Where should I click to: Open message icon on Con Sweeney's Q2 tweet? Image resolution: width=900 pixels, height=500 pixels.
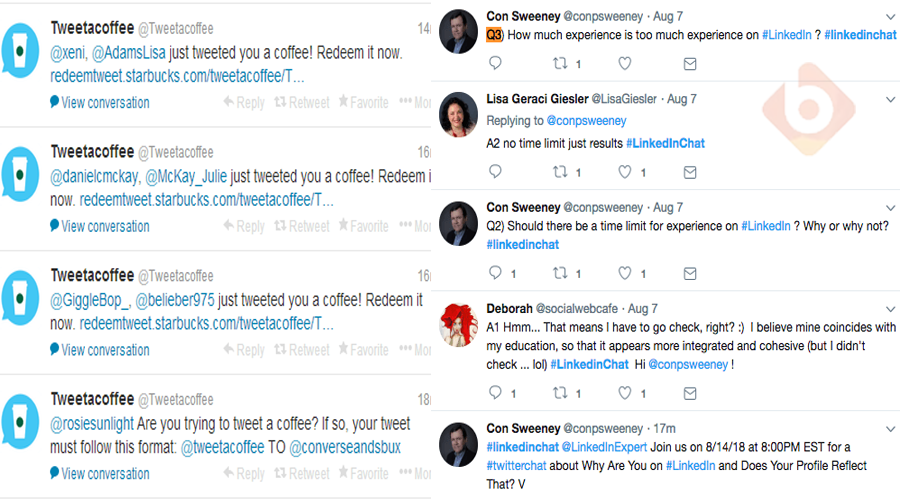pyautogui.click(x=690, y=273)
